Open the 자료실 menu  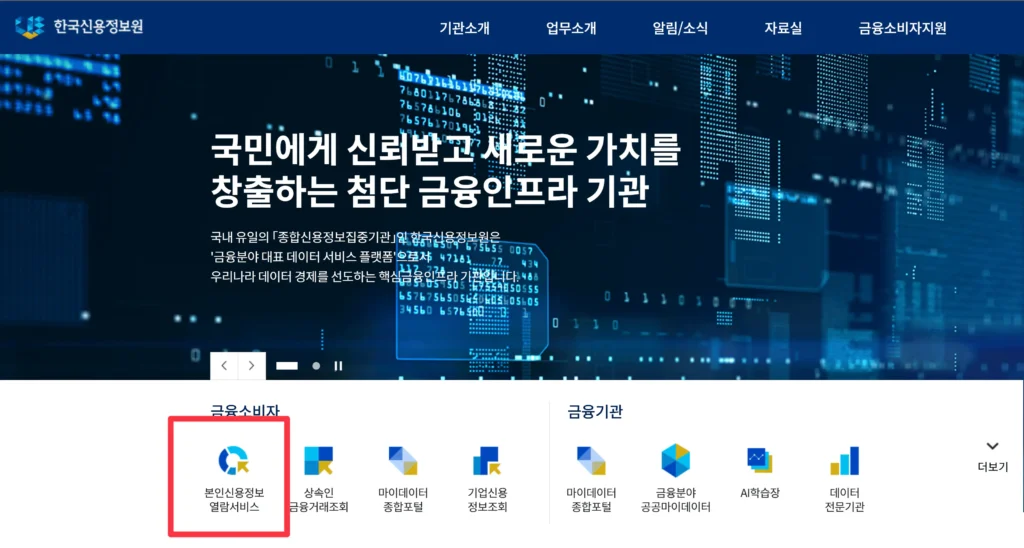click(782, 28)
